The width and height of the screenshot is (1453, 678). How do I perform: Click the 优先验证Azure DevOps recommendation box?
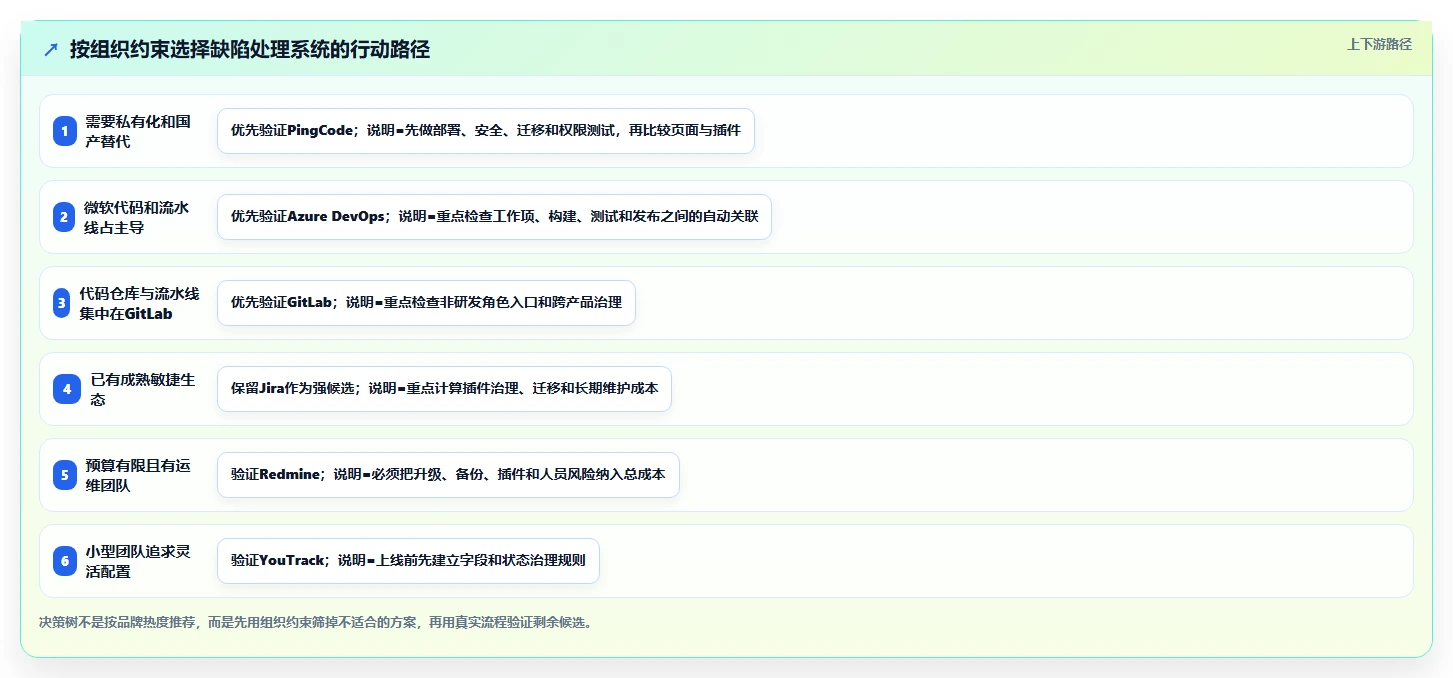pyautogui.click(x=494, y=217)
